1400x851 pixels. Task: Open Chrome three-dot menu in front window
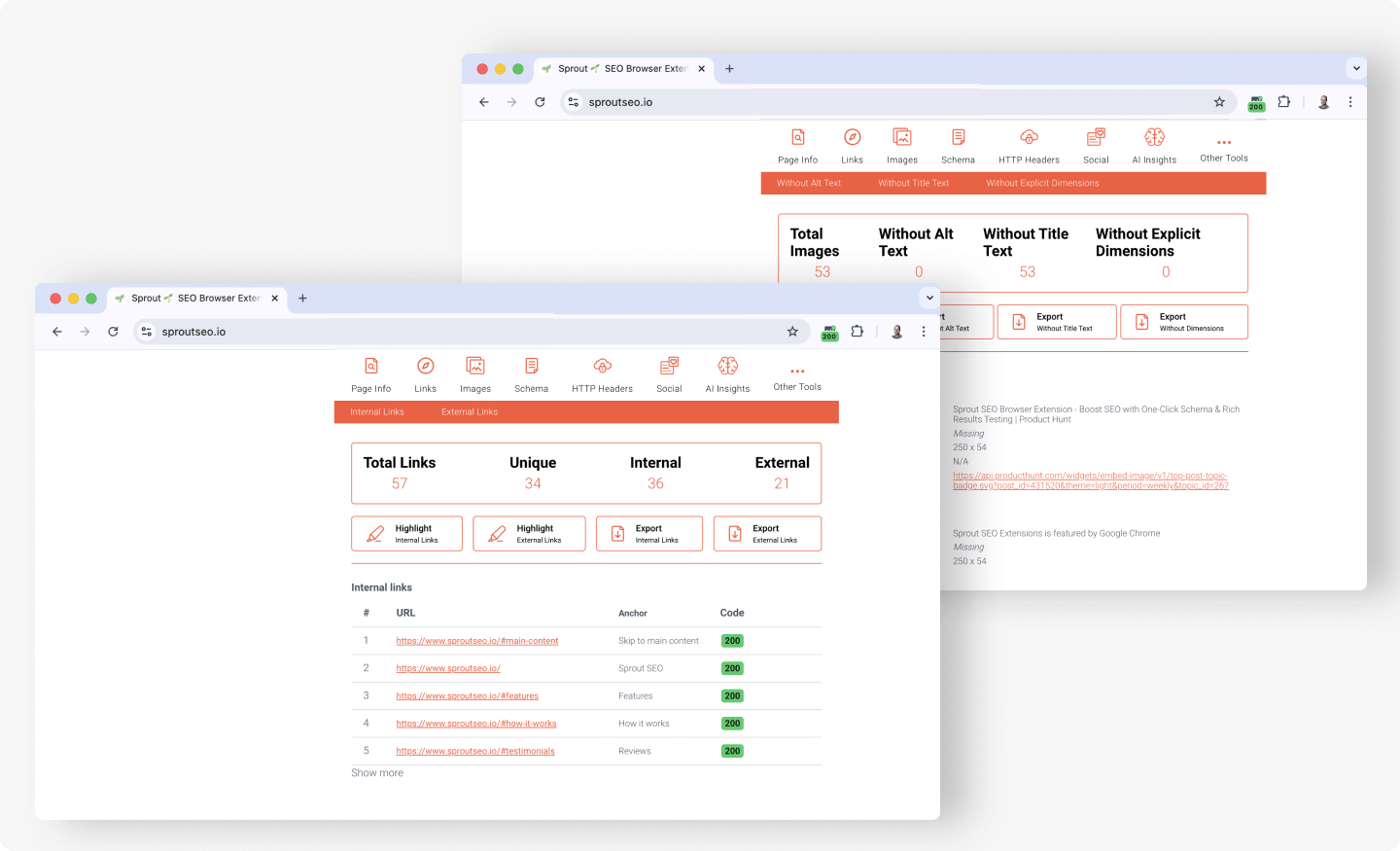point(924,332)
